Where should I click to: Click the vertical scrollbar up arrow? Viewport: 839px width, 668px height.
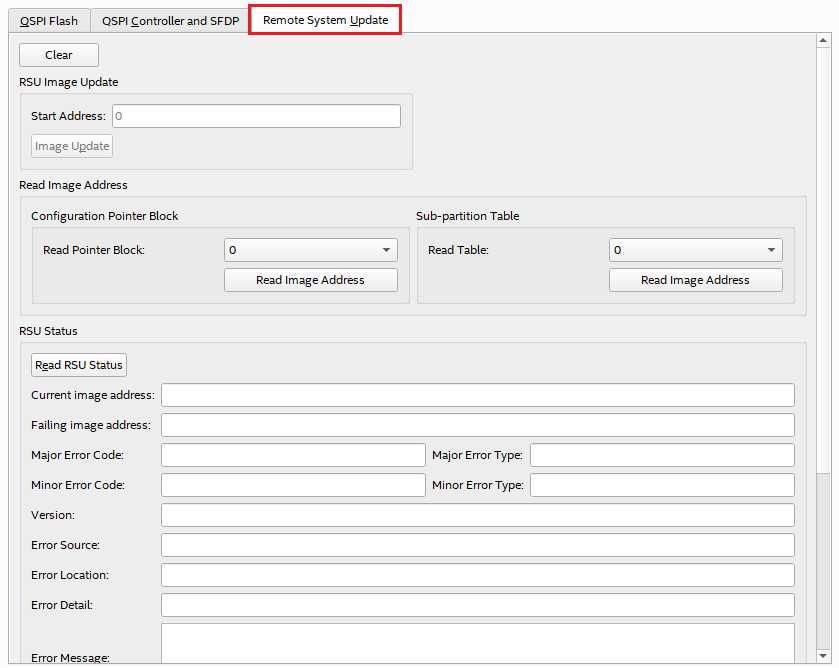[823, 41]
